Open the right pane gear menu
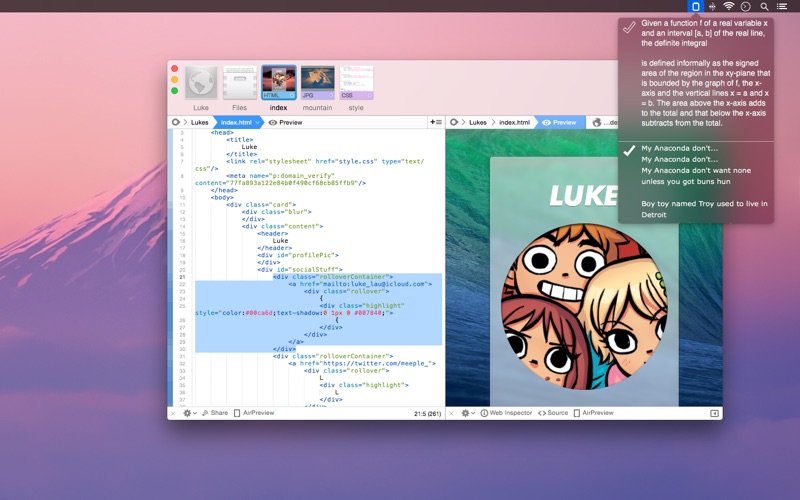Viewport: 800px width, 500px height. pyautogui.click(x=468, y=413)
